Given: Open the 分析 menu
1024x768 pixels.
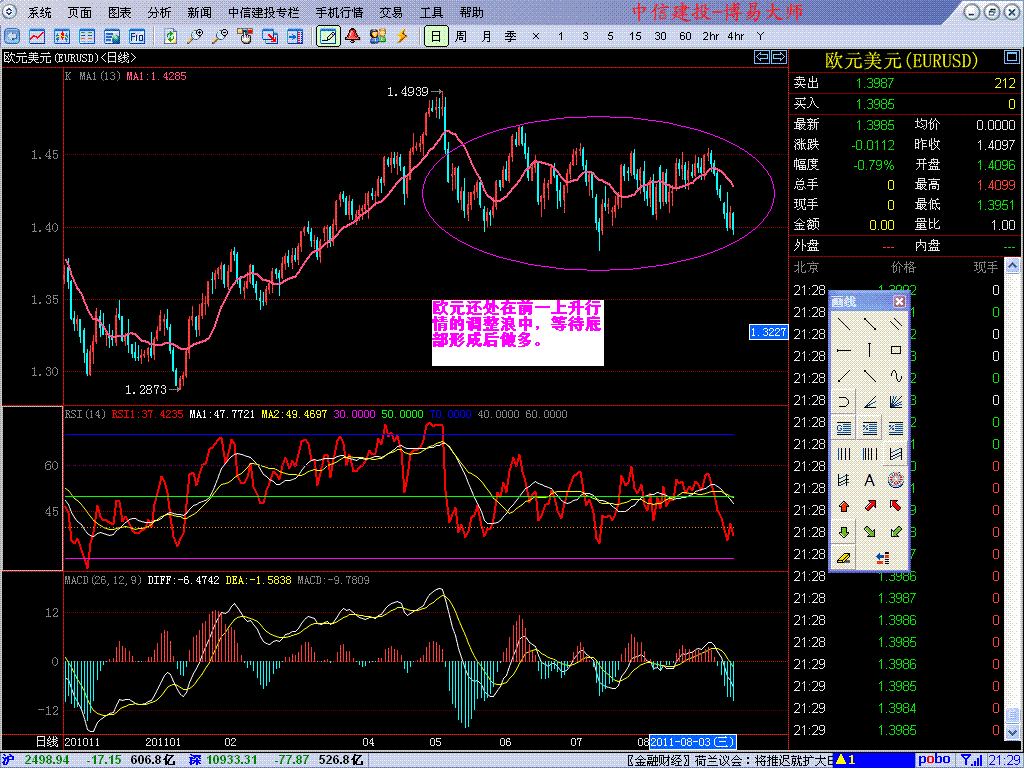Looking at the screenshot, I should [x=159, y=12].
